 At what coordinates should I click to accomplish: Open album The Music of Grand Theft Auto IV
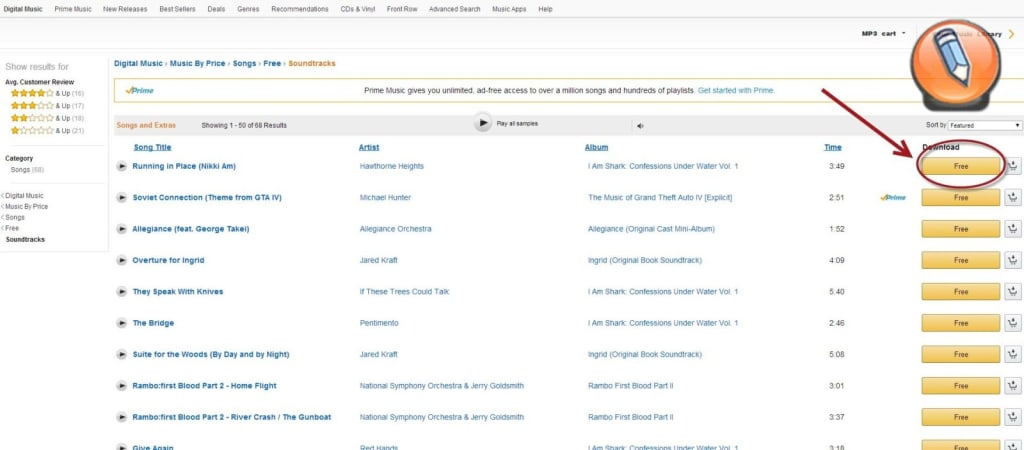(660, 198)
